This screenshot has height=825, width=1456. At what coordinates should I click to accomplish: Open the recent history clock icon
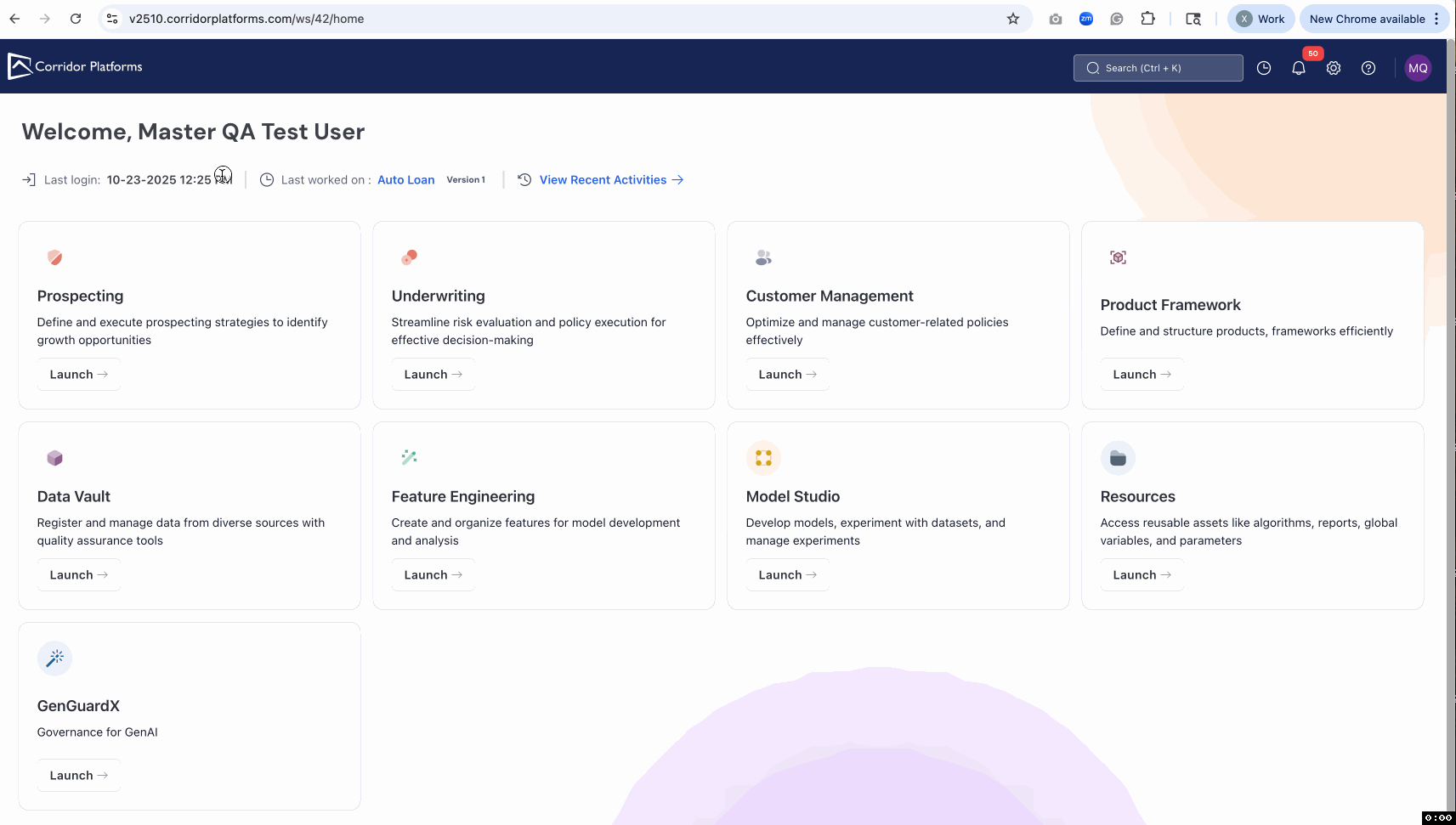coord(1264,69)
